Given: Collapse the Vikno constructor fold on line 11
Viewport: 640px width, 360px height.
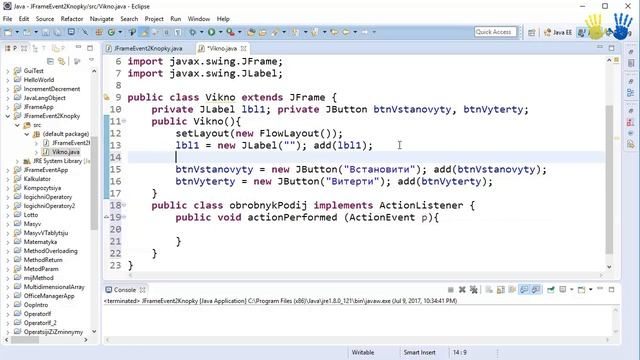Looking at the screenshot, I should click(124, 121).
